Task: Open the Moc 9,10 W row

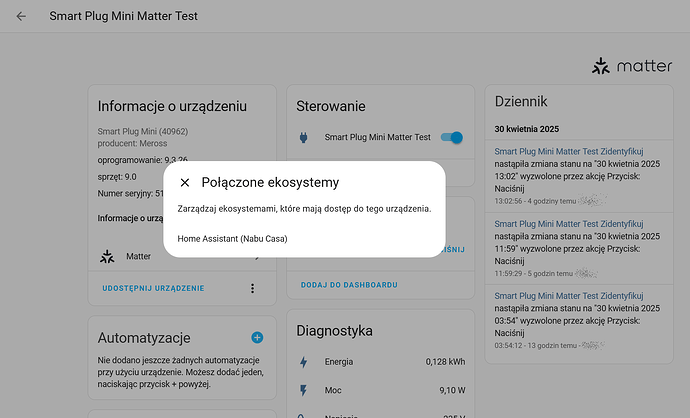Action: coord(381,390)
